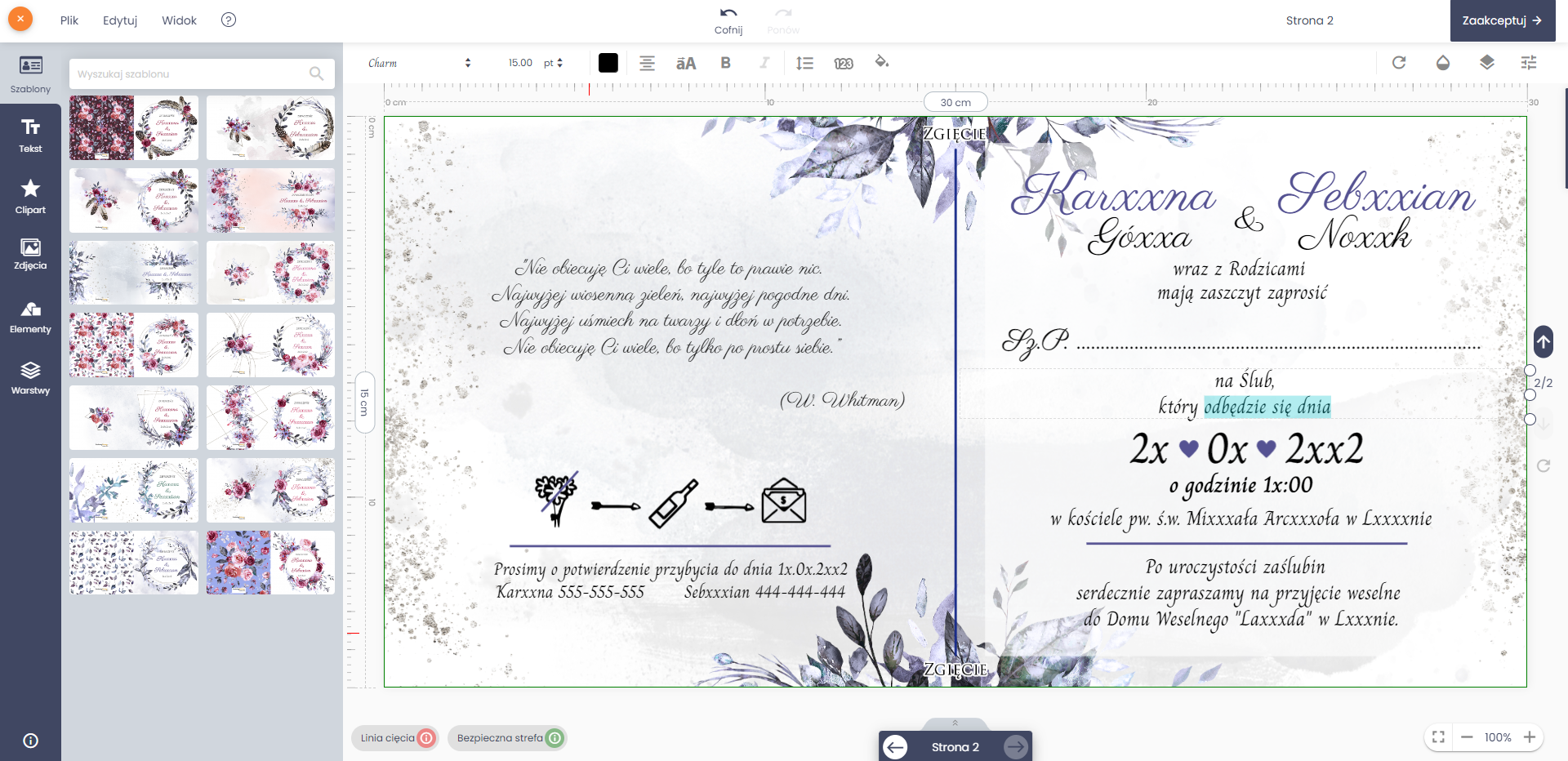Image resolution: width=1568 pixels, height=761 pixels.
Task: Change text case with aA icon
Action: (x=686, y=63)
